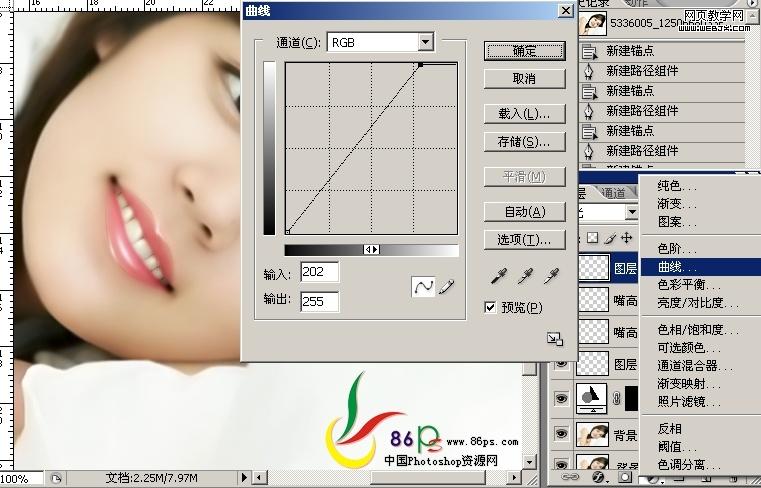Toggle the 预览 preview checkbox
761x488 pixels.
(x=490, y=307)
